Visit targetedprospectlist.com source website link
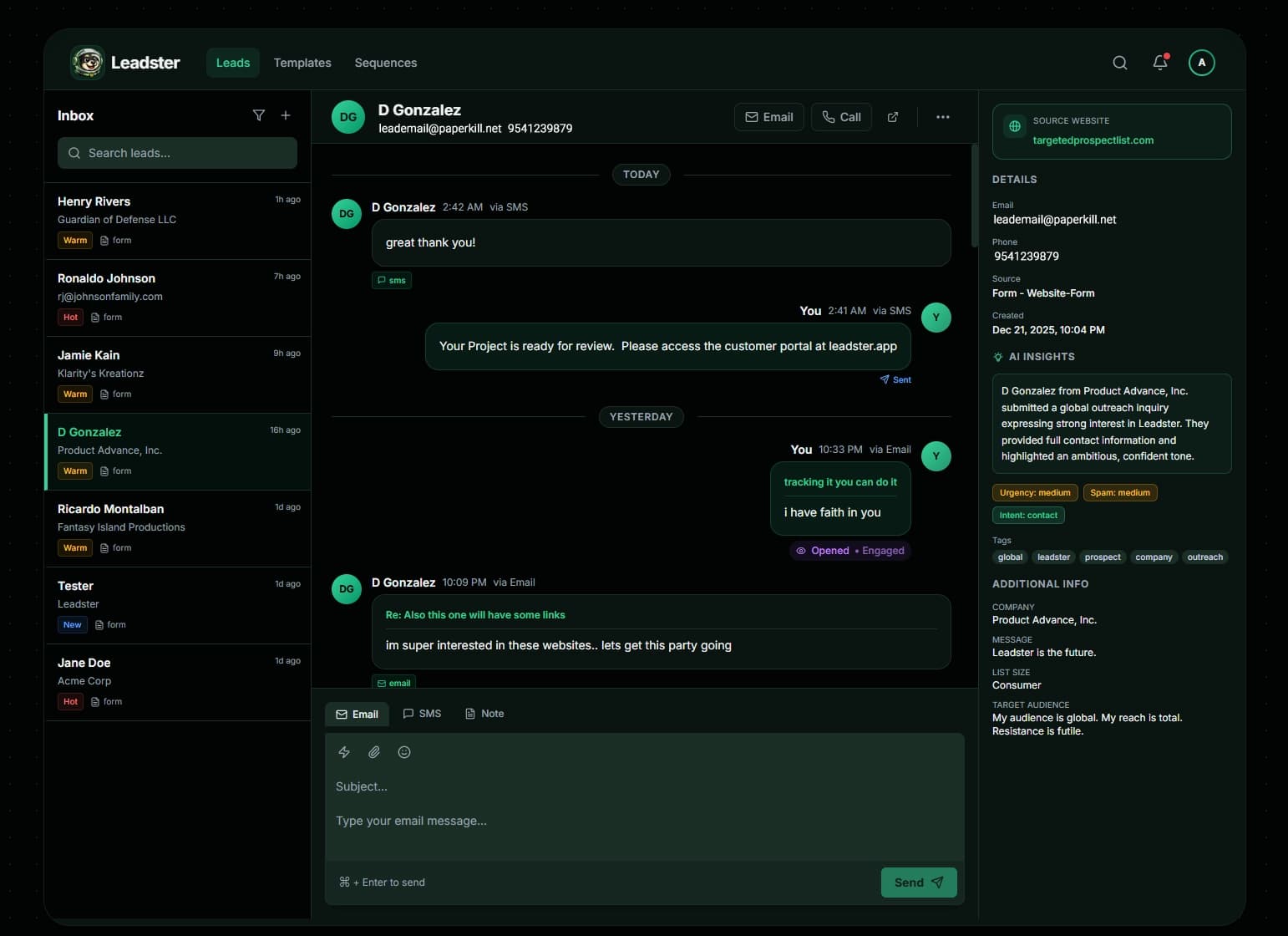Viewport: 1288px width, 936px height. [x=1093, y=140]
